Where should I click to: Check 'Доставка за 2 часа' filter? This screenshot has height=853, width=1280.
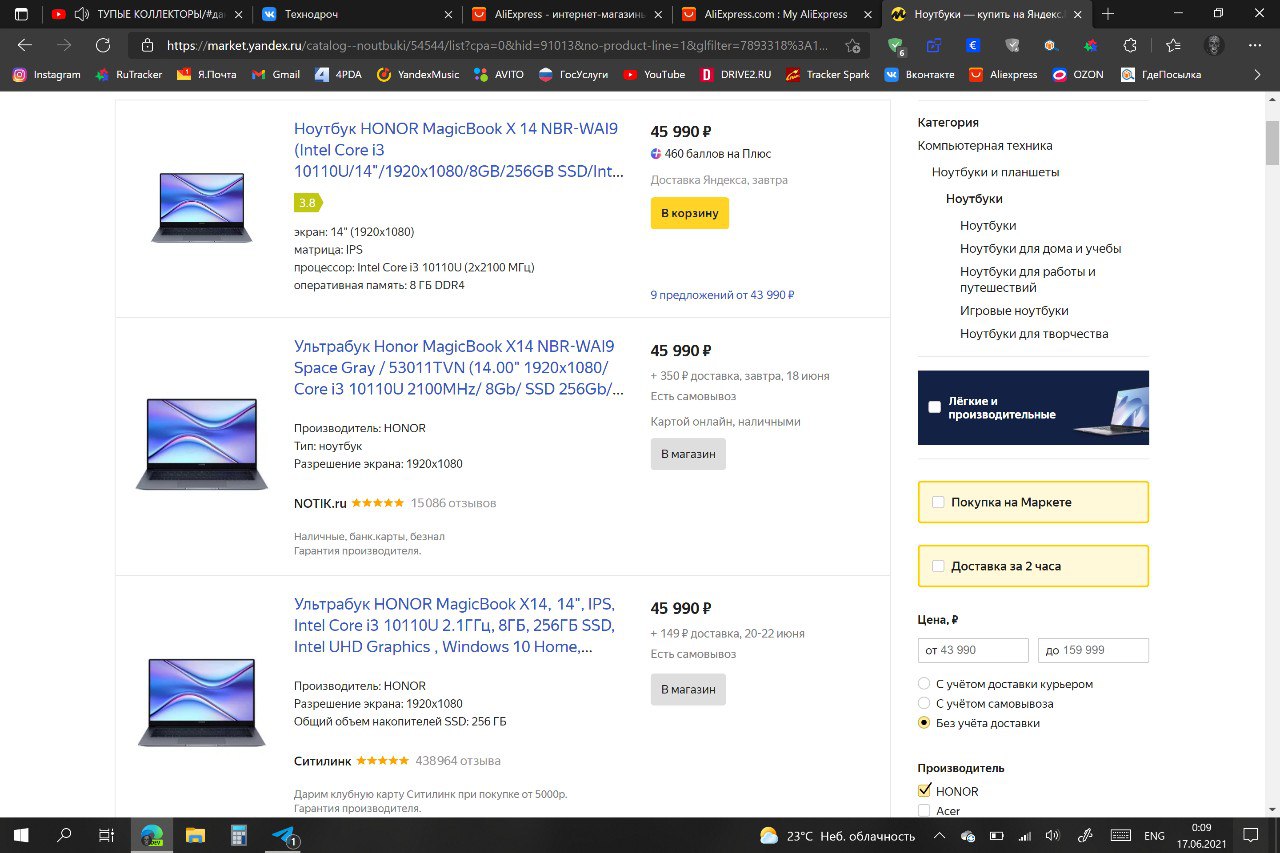click(938, 566)
